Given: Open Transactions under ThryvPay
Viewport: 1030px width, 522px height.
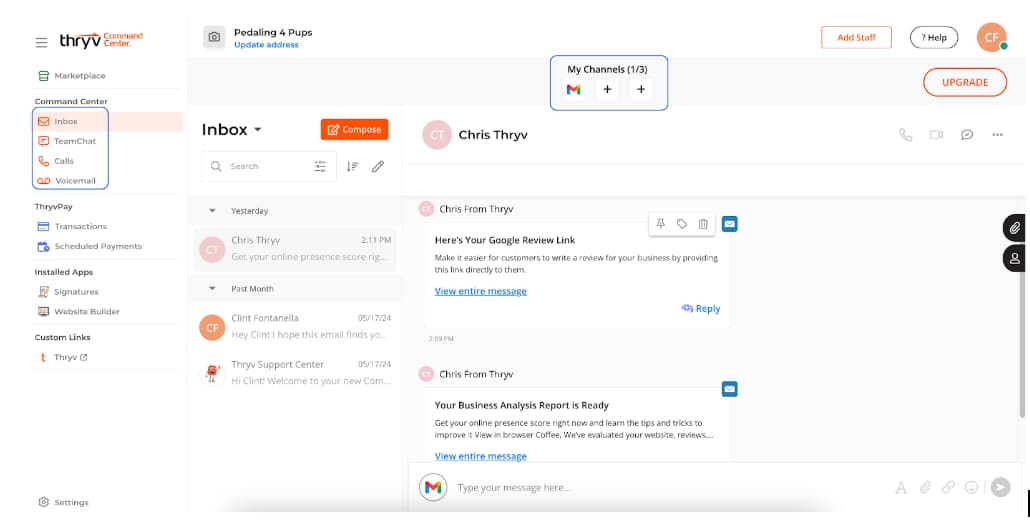Looking at the screenshot, I should (x=72, y=227).
